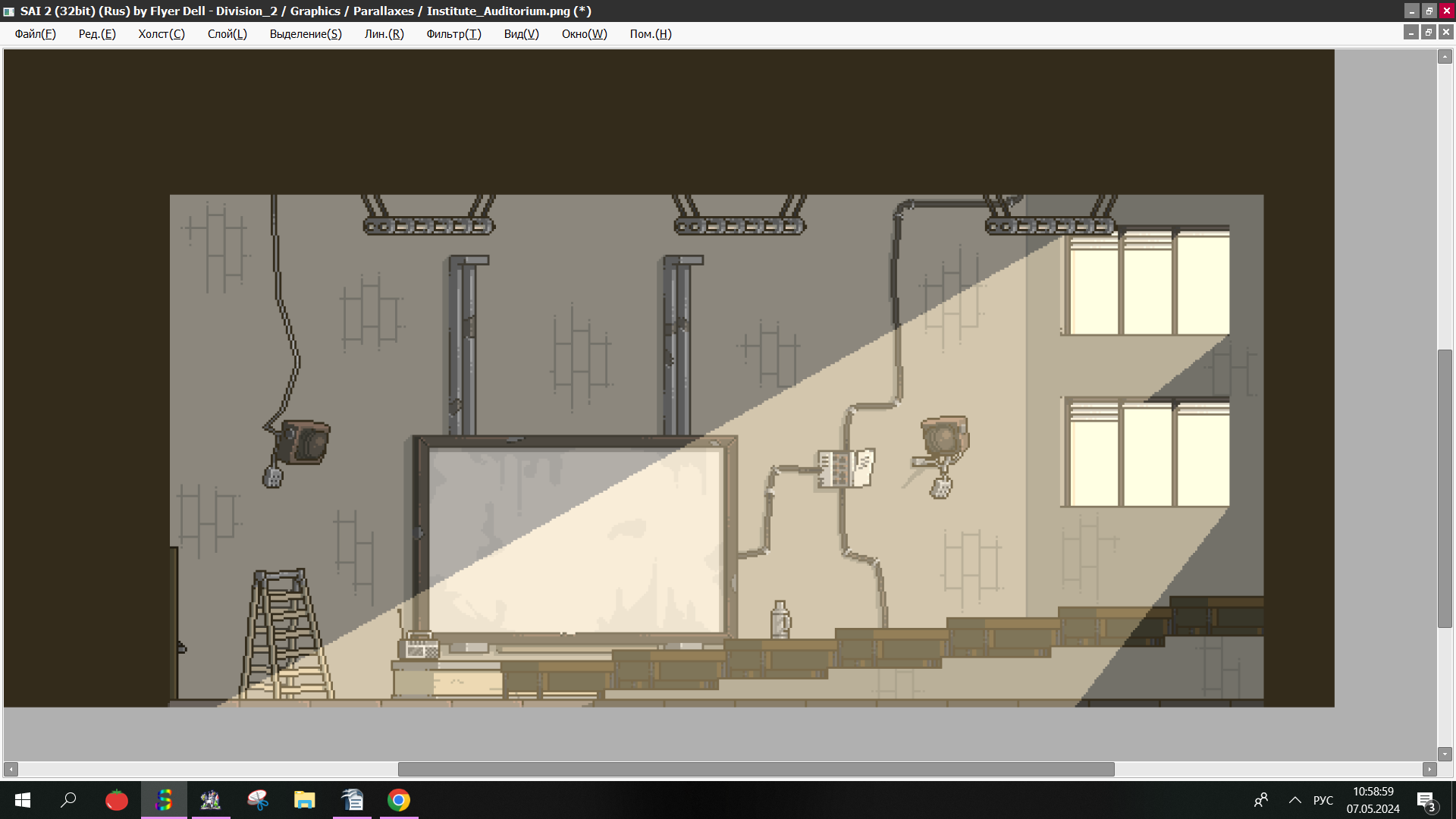1456x819 pixels.
Task: Expand the hidden system tray icons chevron
Action: 1295,800
